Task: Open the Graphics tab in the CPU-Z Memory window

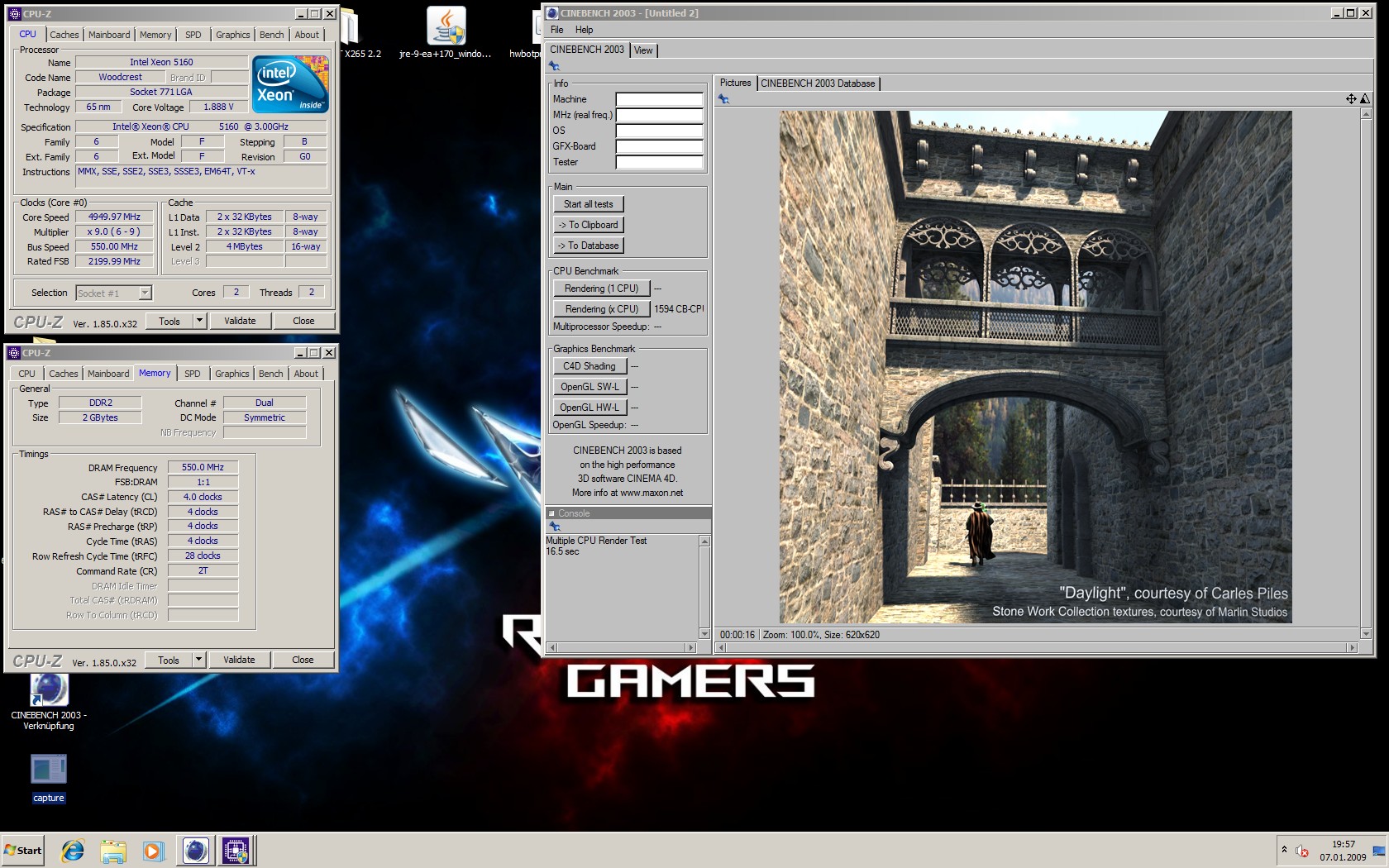Action: coord(232,374)
